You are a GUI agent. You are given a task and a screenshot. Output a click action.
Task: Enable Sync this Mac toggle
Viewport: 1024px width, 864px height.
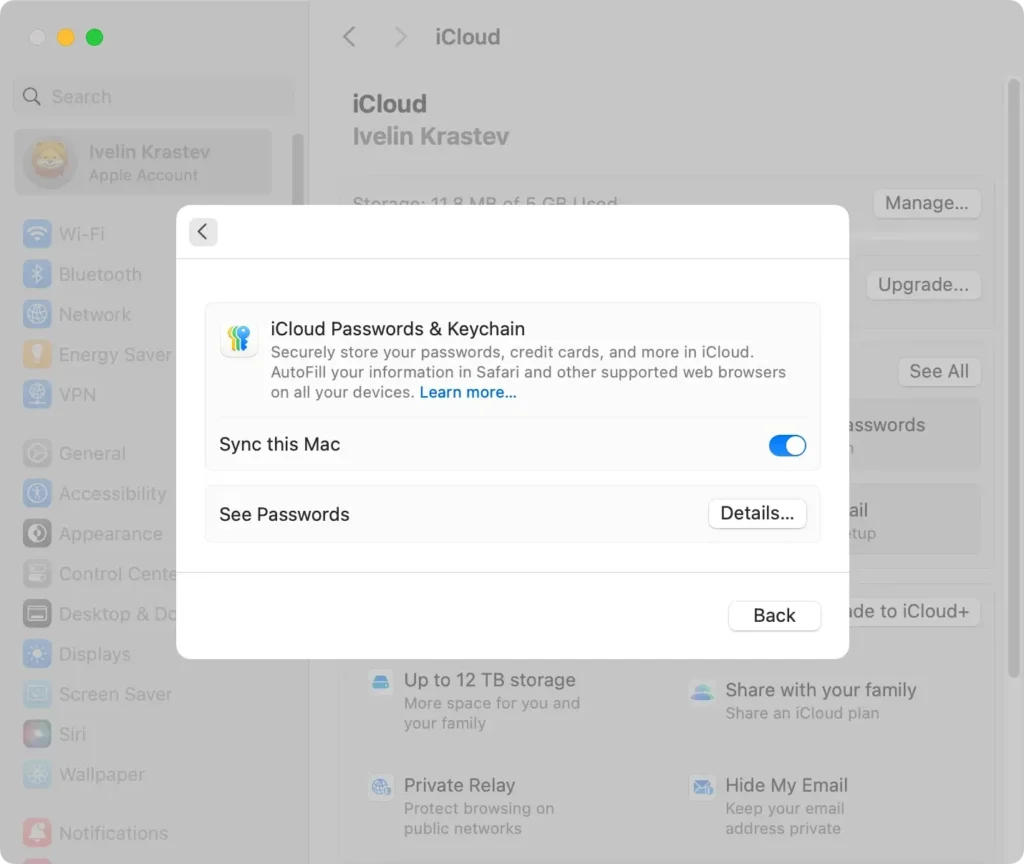click(787, 445)
